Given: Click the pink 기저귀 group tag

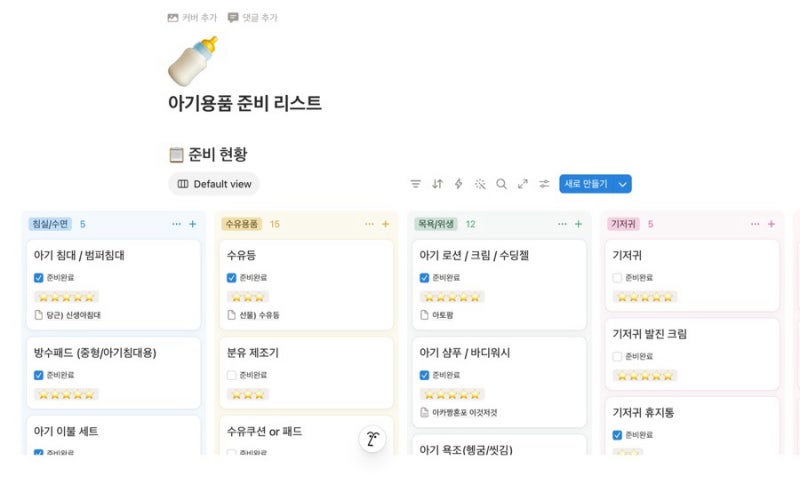Looking at the screenshot, I should click(623, 224).
